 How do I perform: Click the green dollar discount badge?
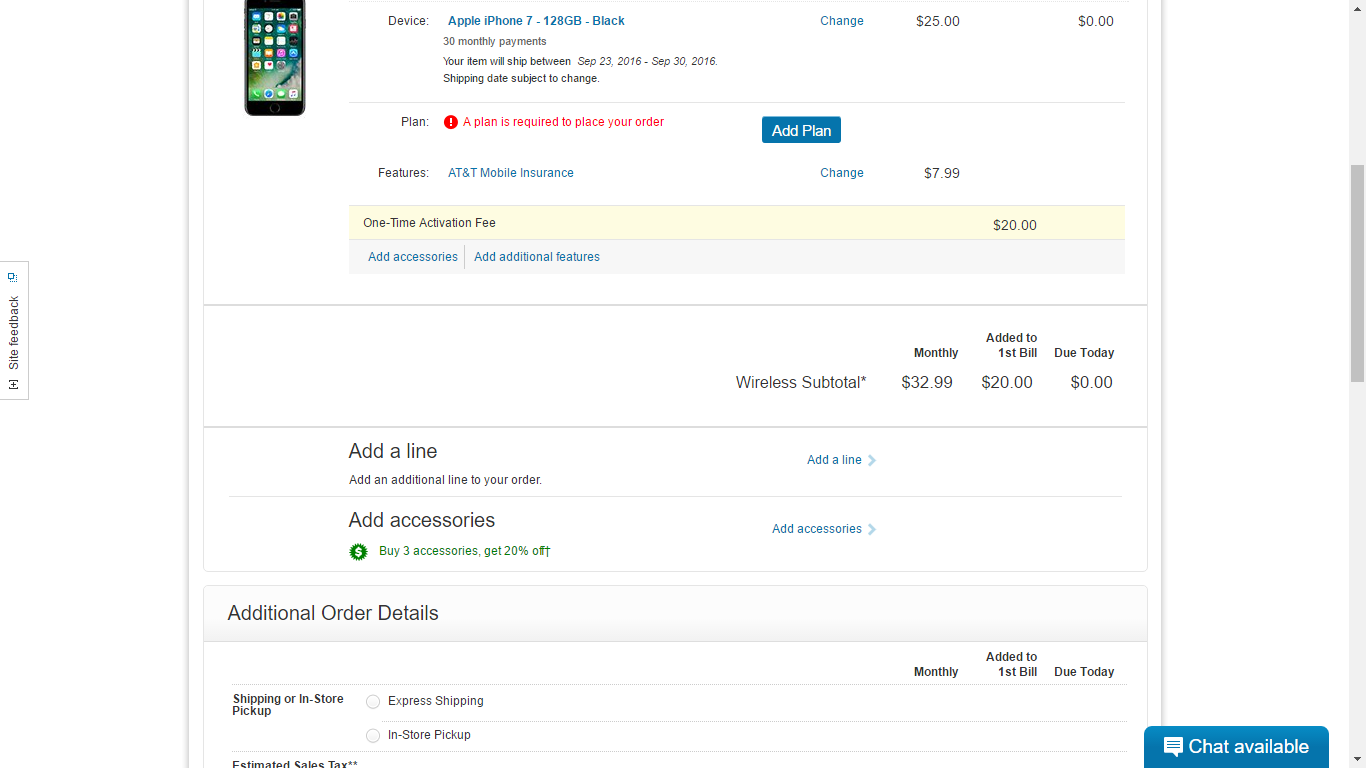tap(358, 551)
